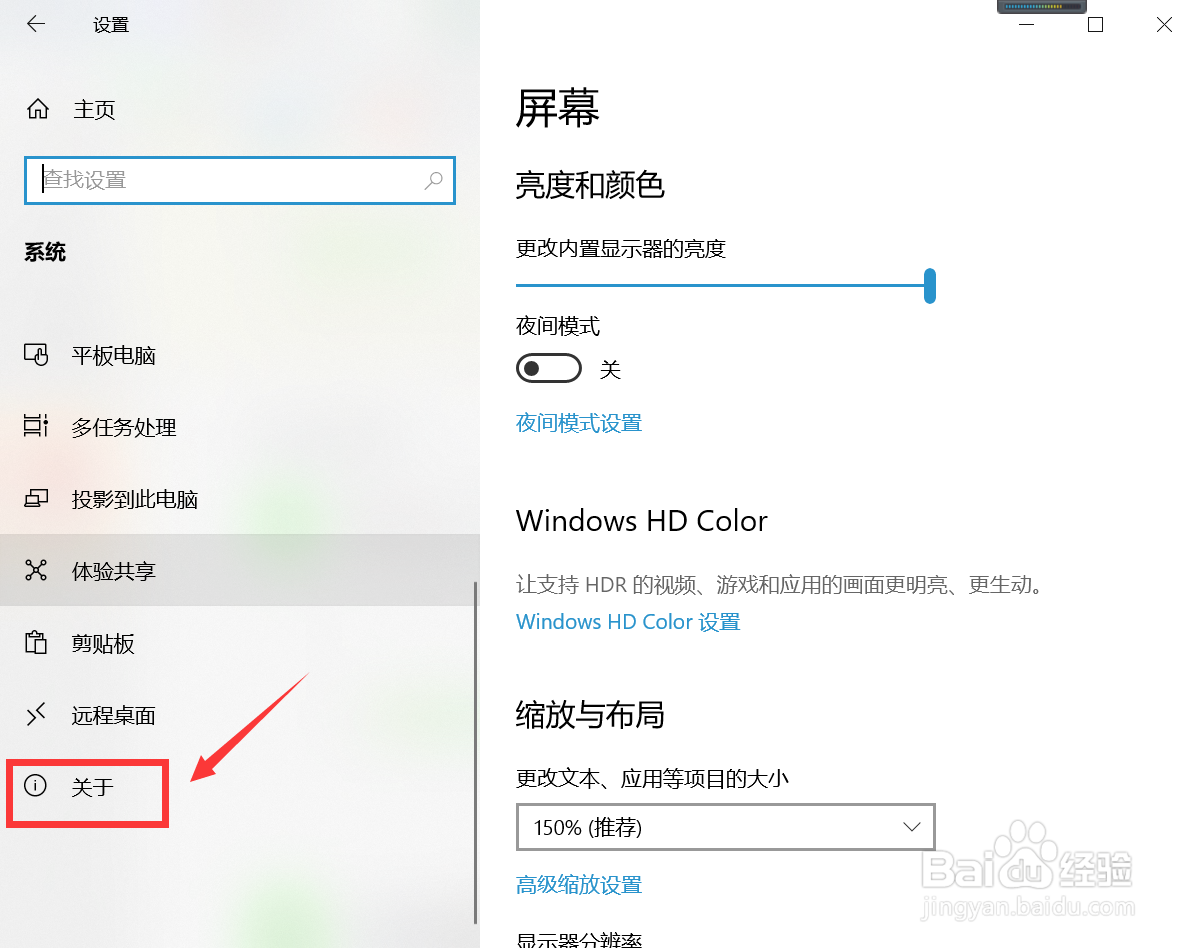Open 夜间模式设置 link
This screenshot has width=1200, height=948.
pos(579,423)
